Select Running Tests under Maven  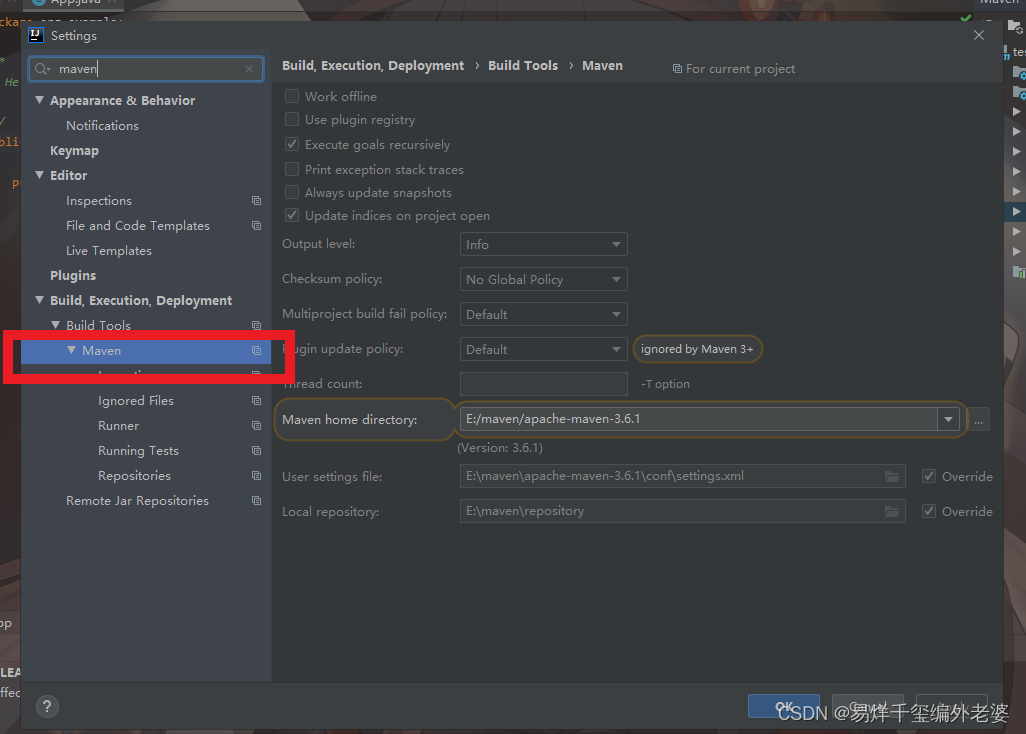pos(138,451)
